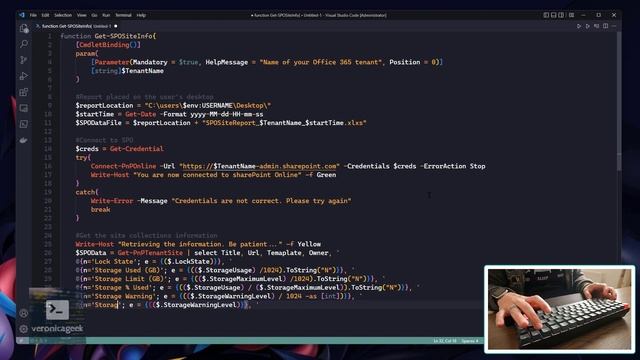Click the terminal prompt overlay icon
The height and width of the screenshot is (360, 640).
[x=57, y=310]
